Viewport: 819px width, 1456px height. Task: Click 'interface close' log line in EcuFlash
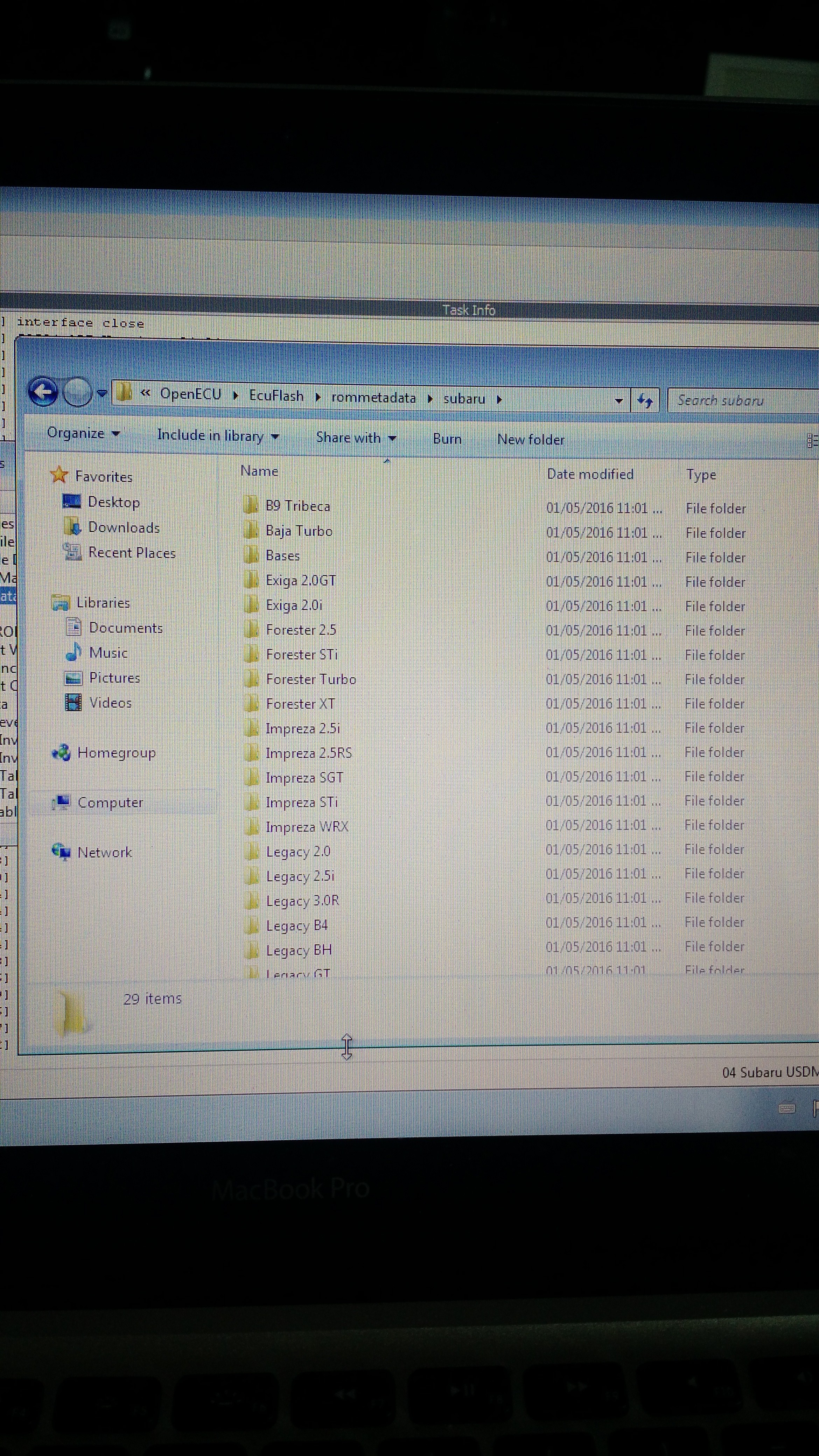click(x=80, y=323)
